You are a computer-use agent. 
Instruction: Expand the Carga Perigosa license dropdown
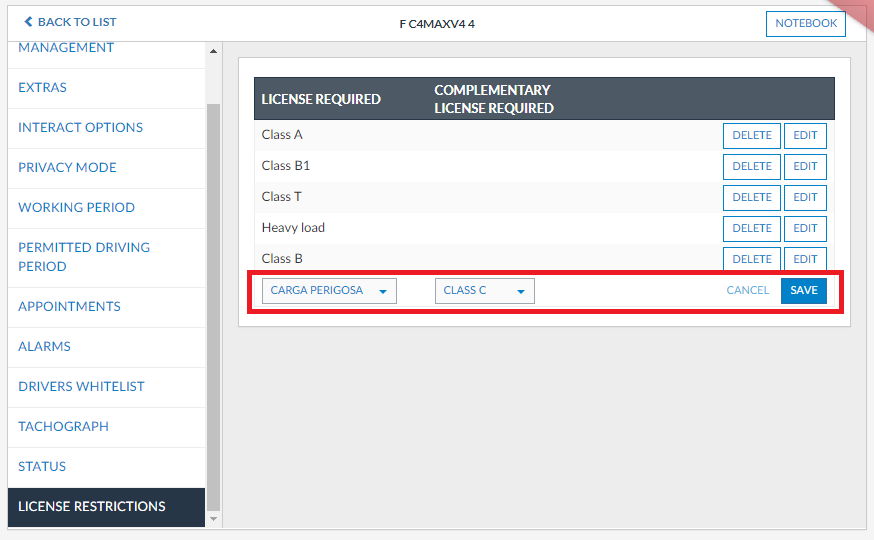(329, 291)
